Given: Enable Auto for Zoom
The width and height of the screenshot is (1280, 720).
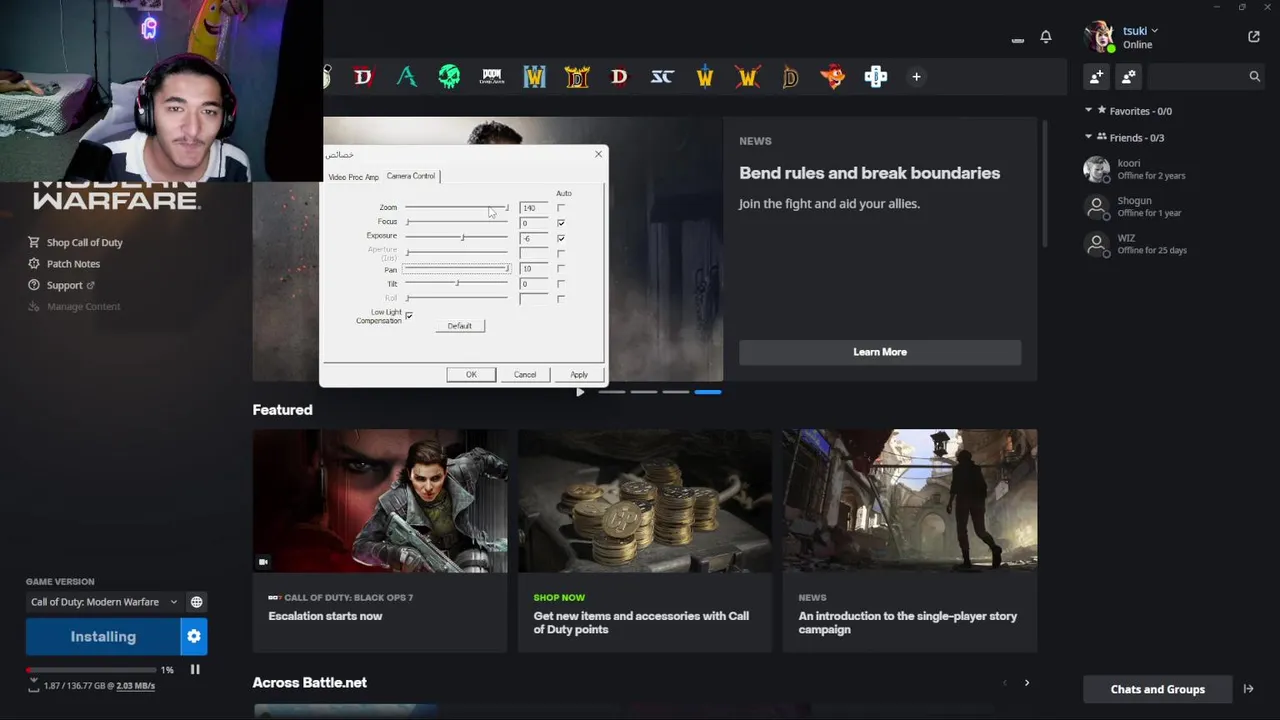Looking at the screenshot, I should (x=561, y=208).
